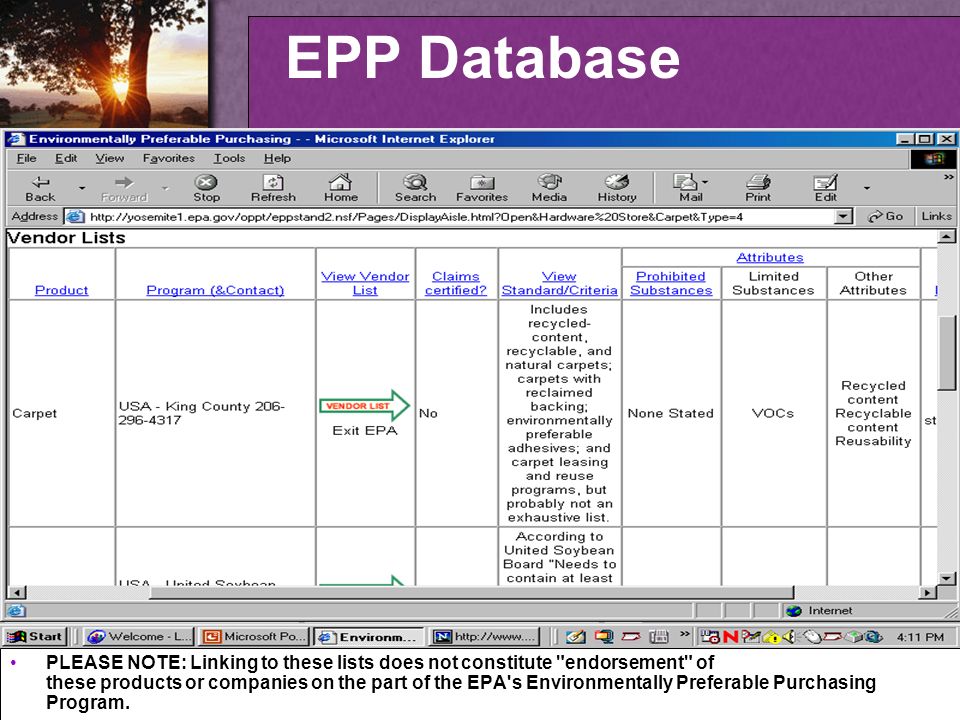
Task: Click the Exit EPA text
Action: pos(365,430)
